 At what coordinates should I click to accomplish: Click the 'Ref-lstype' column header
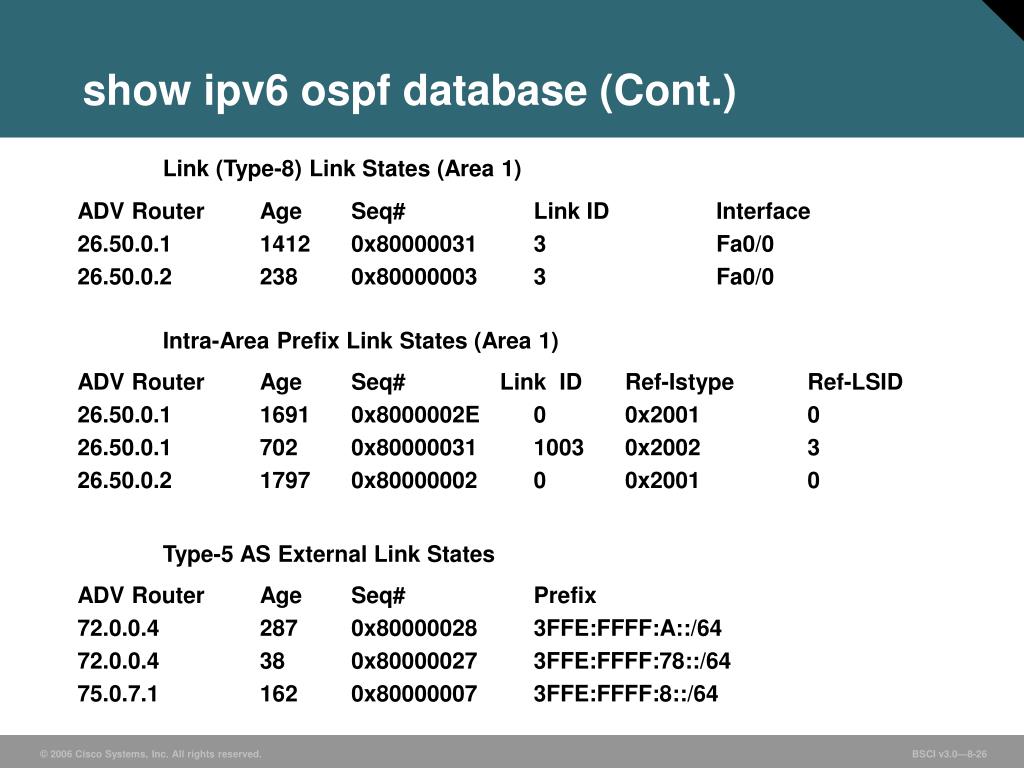679,383
